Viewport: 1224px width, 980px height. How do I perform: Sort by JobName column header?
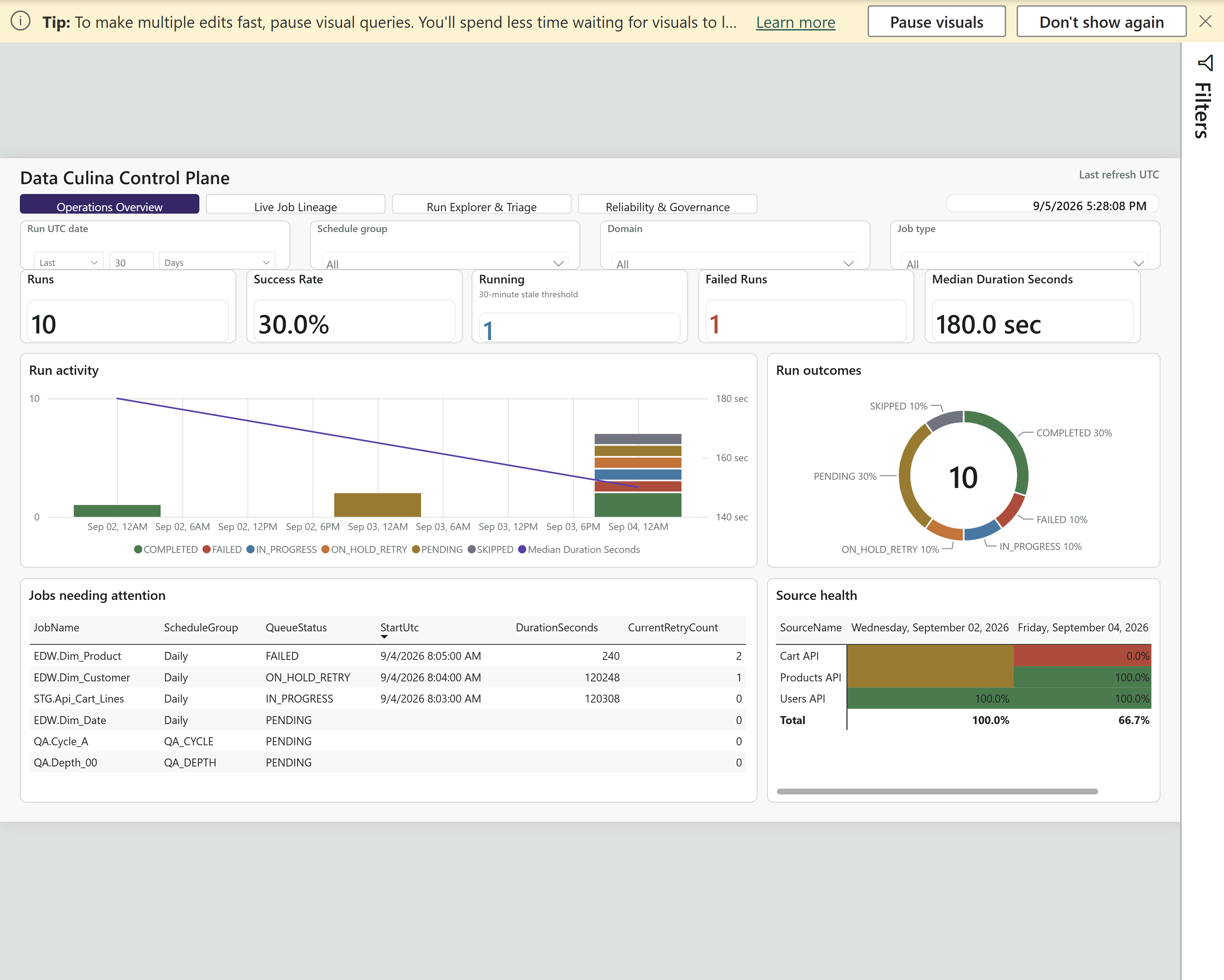[56, 627]
